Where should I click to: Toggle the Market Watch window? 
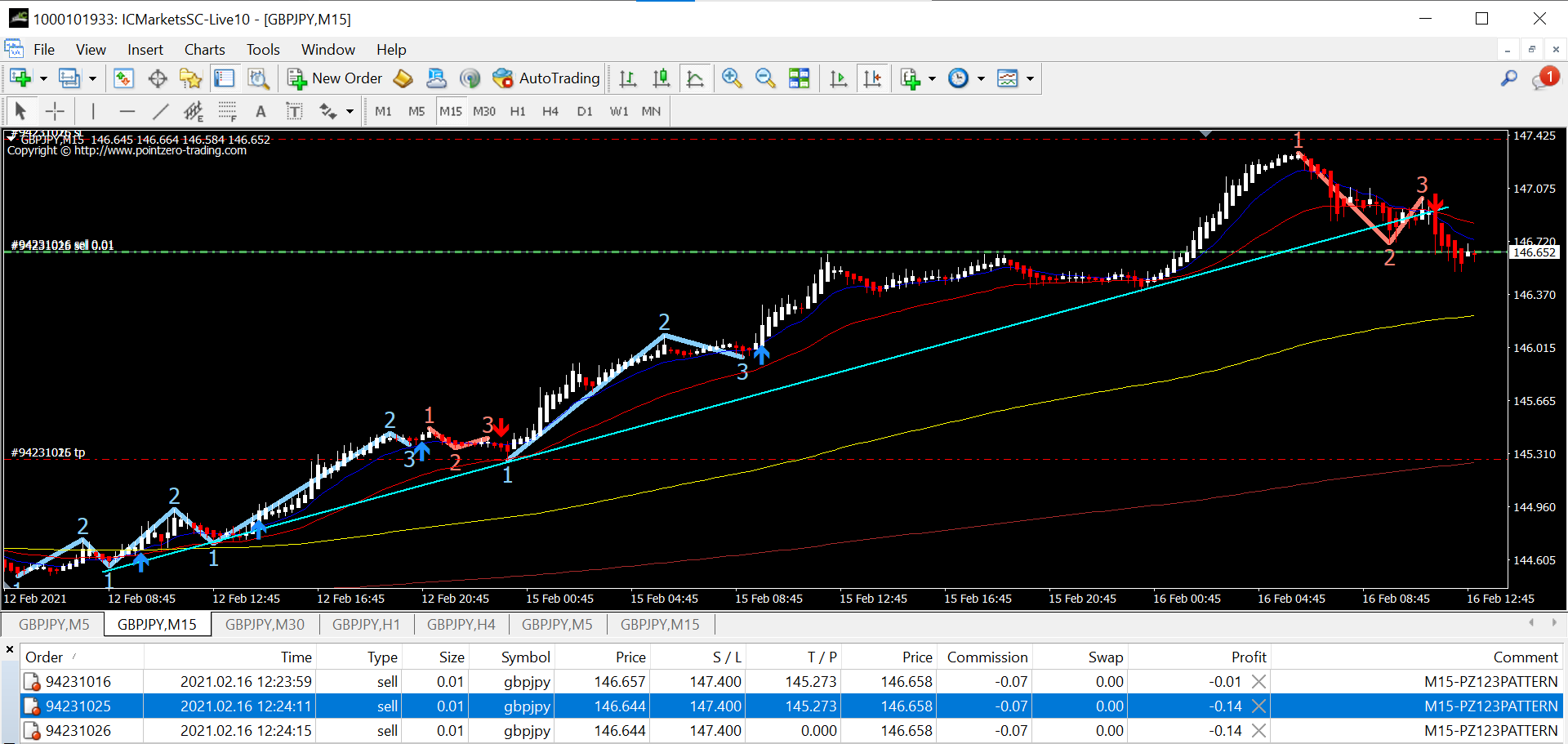123,78
